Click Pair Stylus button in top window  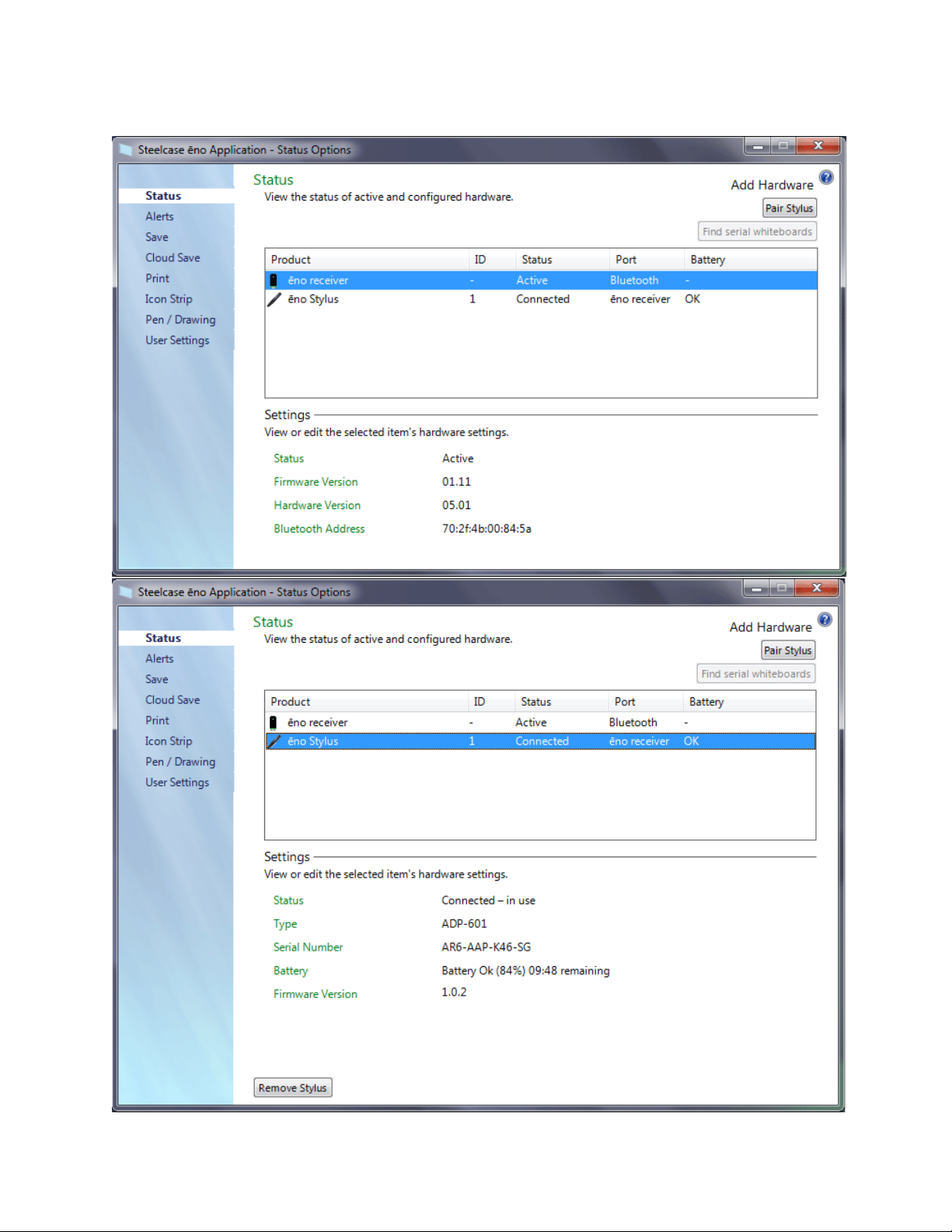789,208
